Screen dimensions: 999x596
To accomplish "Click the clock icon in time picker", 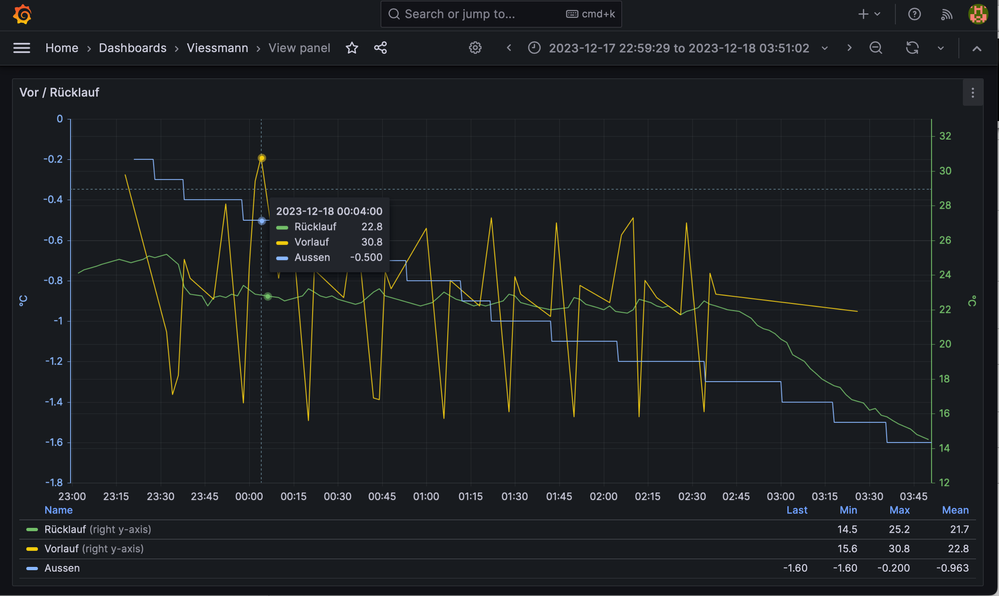I will coord(534,48).
